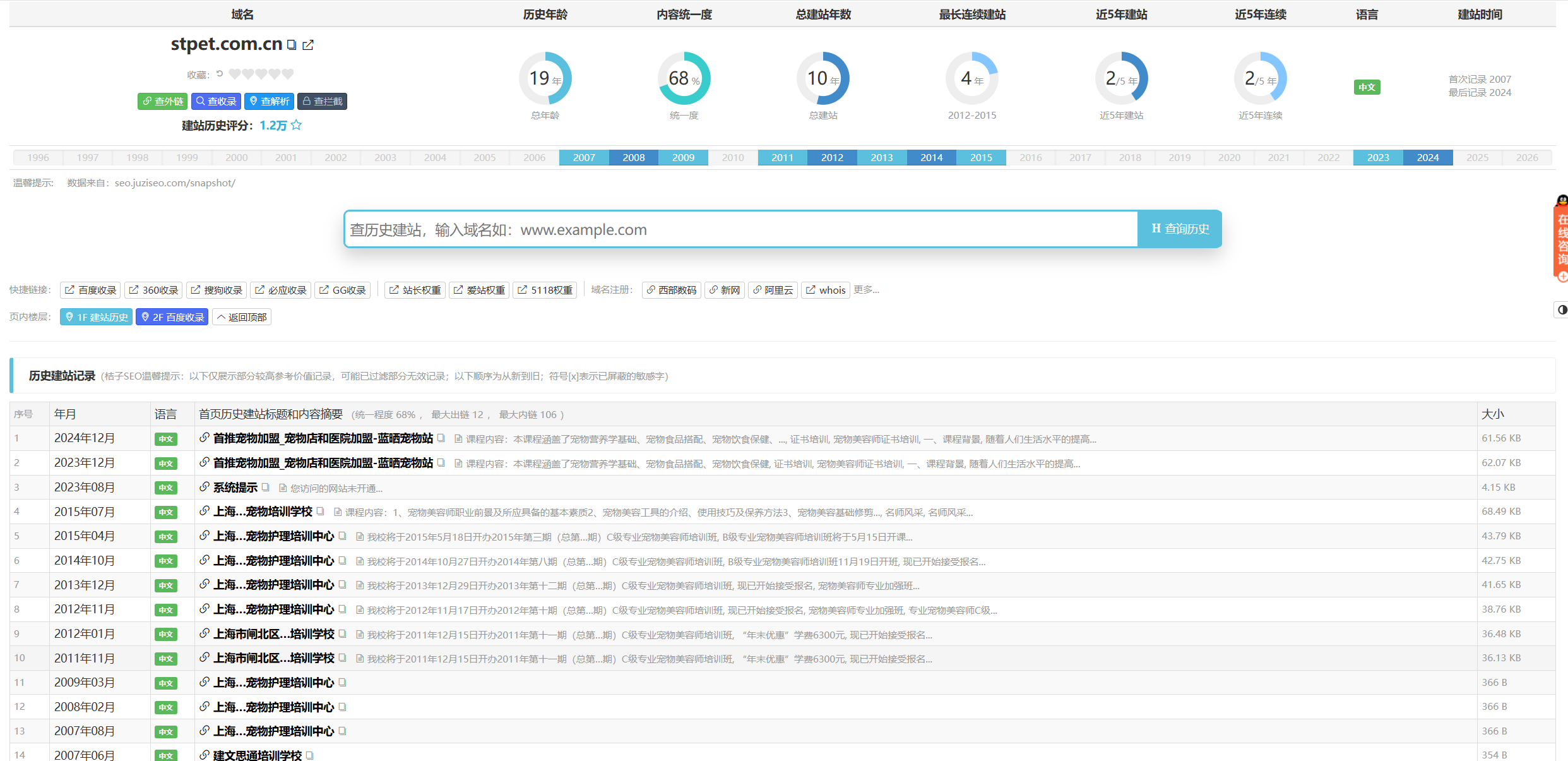The height and width of the screenshot is (761, 1568).
Task: Click the first heart in favorites rating
Action: click(x=234, y=74)
